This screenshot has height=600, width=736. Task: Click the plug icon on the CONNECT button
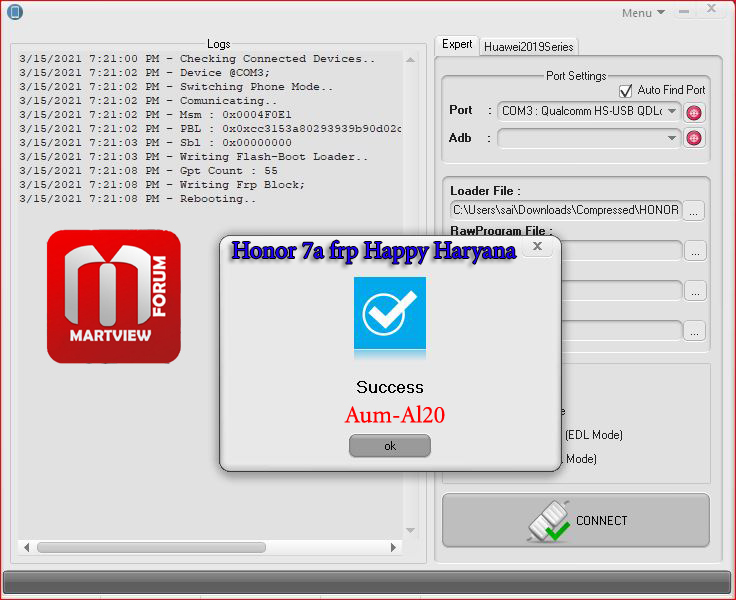(548, 521)
